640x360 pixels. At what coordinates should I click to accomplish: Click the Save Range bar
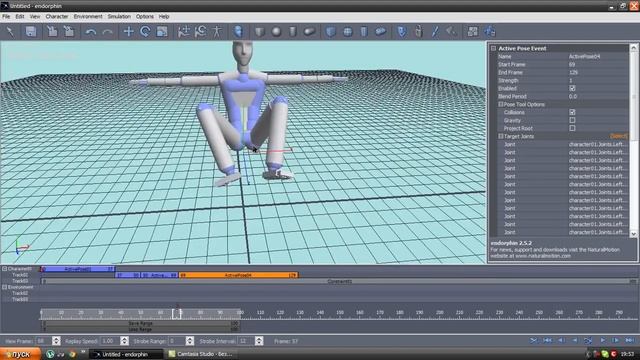pyautogui.click(x=140, y=324)
